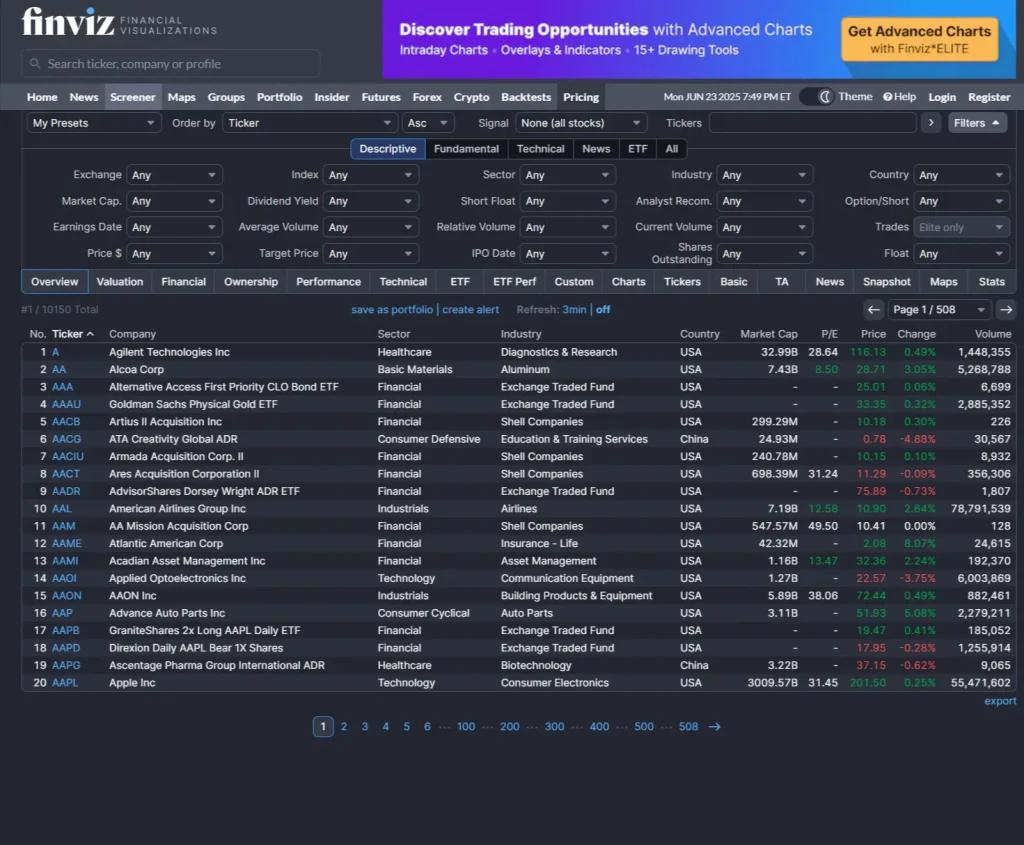Open the Dividend Yield filter dropdown
1024x845 pixels.
pos(370,201)
